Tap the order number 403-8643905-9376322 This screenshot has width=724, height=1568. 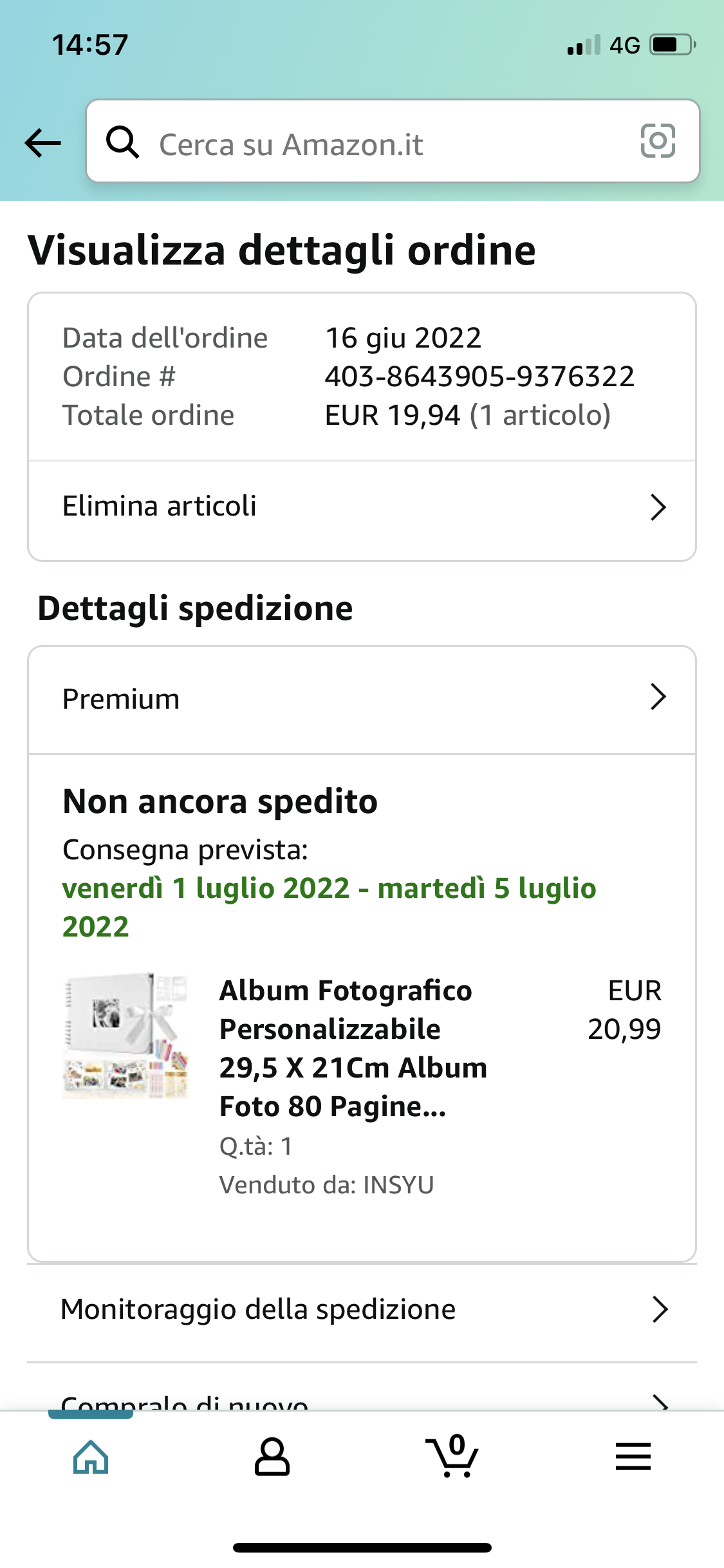[x=479, y=377]
